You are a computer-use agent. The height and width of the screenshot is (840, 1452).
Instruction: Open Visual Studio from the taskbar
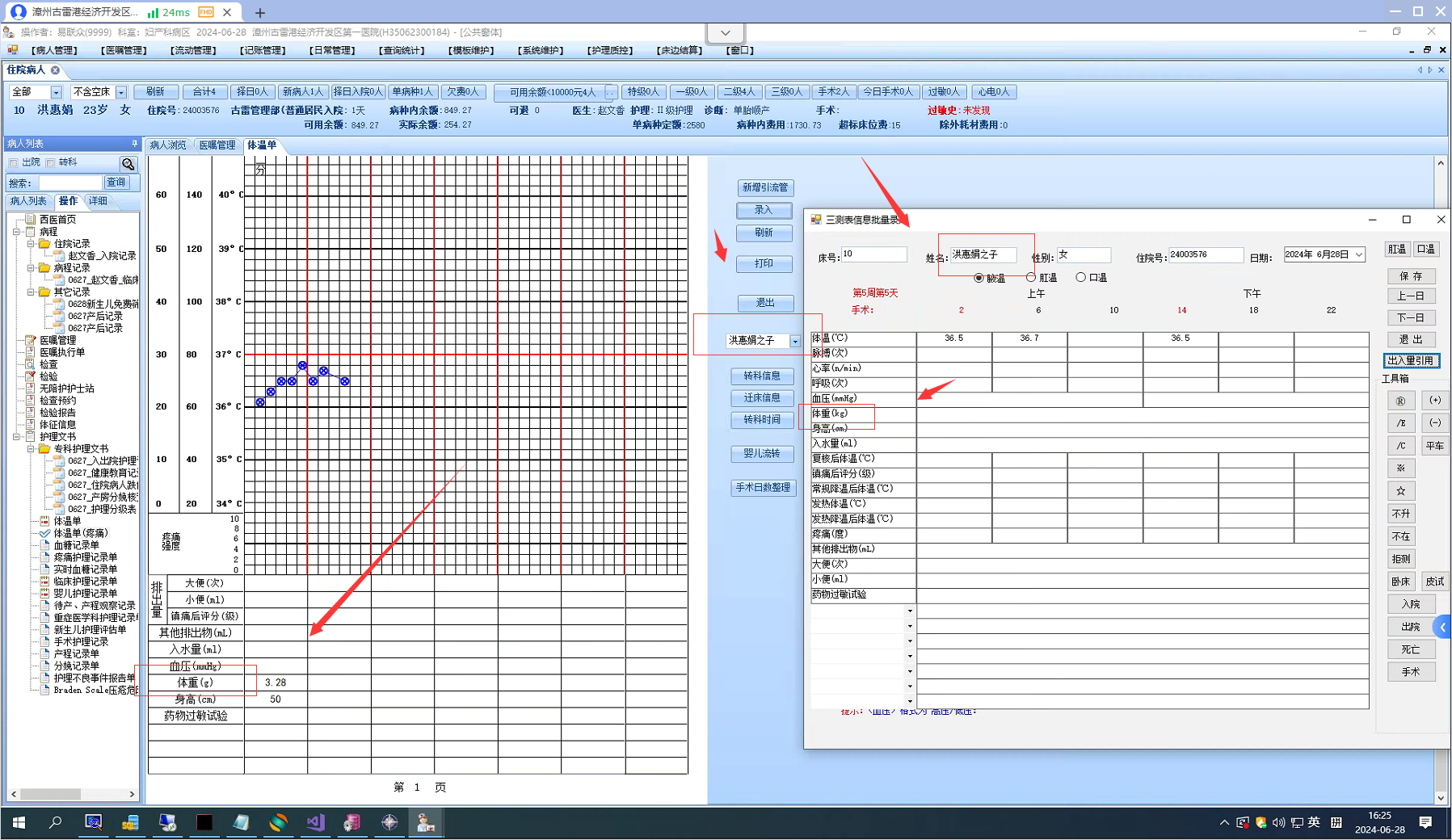[x=315, y=822]
